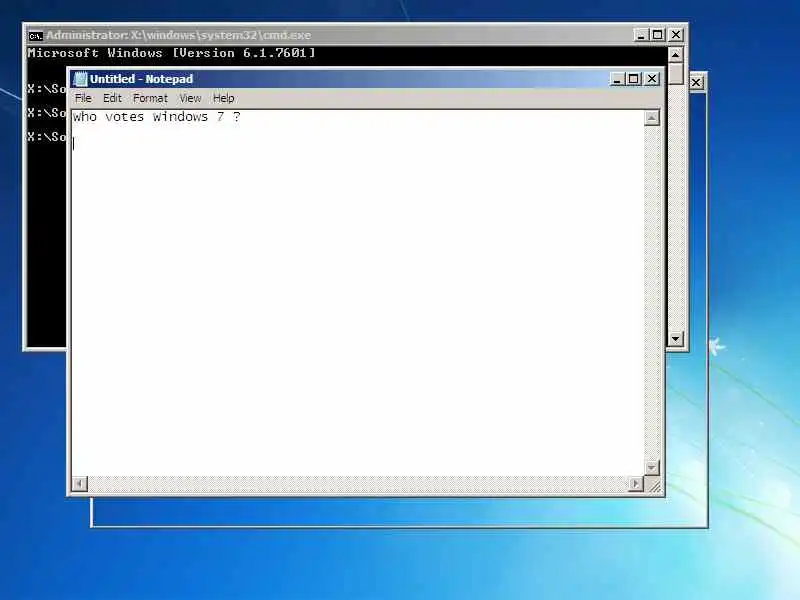The height and width of the screenshot is (600, 800).
Task: Close the window behind Notepad and cmd
Action: [x=696, y=83]
